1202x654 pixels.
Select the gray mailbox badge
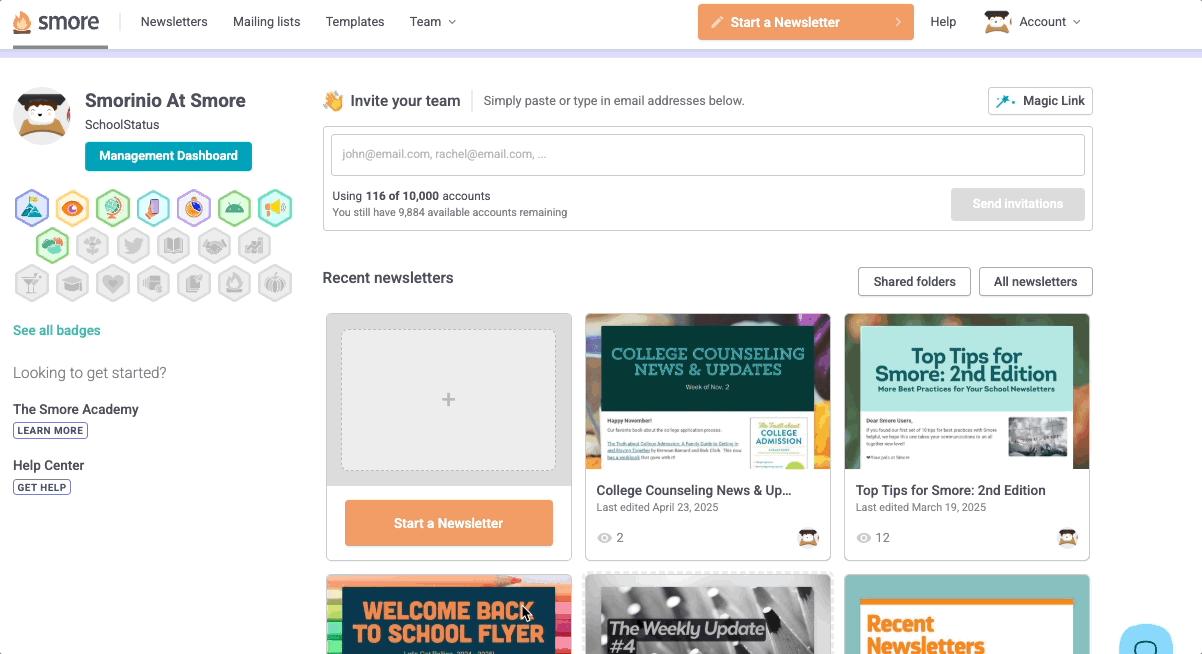[x=153, y=283]
